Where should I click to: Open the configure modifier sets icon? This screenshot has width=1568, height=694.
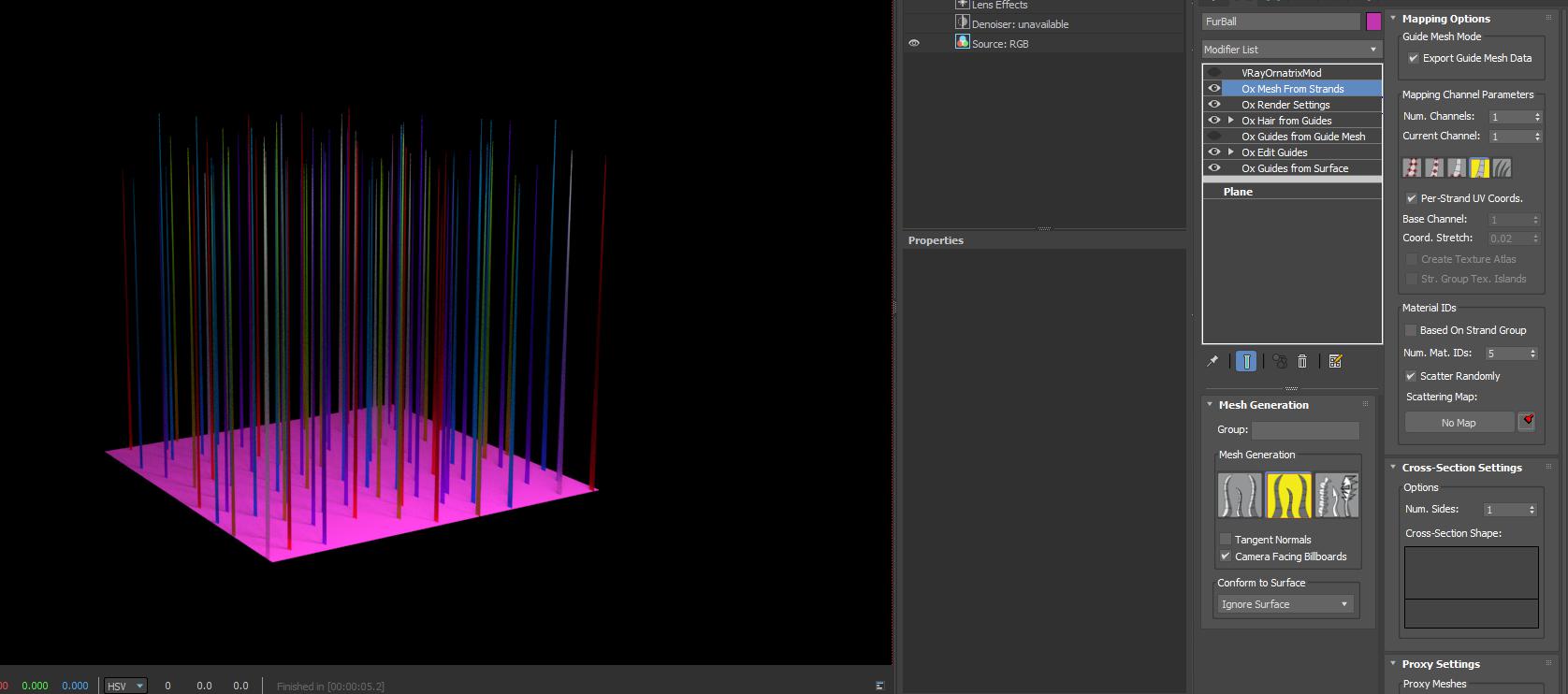[1335, 361]
